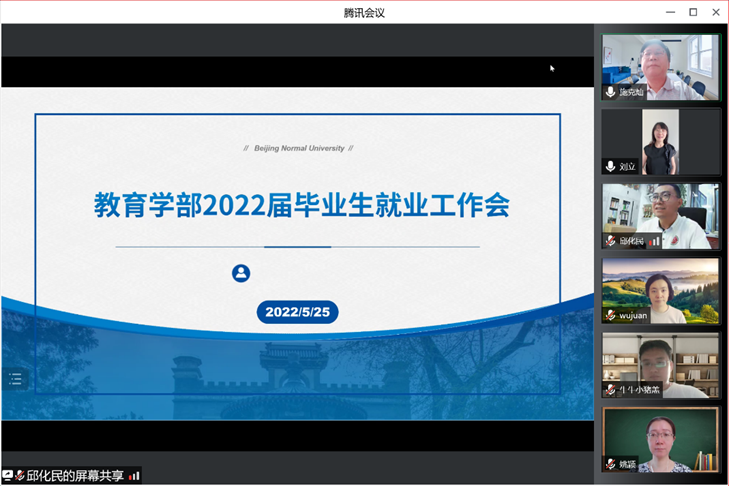Click the 2022/5/25 date badge

(x=297, y=312)
